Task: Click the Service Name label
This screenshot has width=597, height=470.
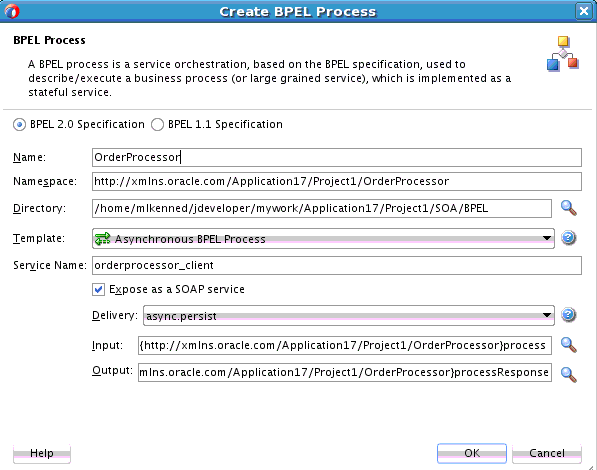Action: pos(50,265)
